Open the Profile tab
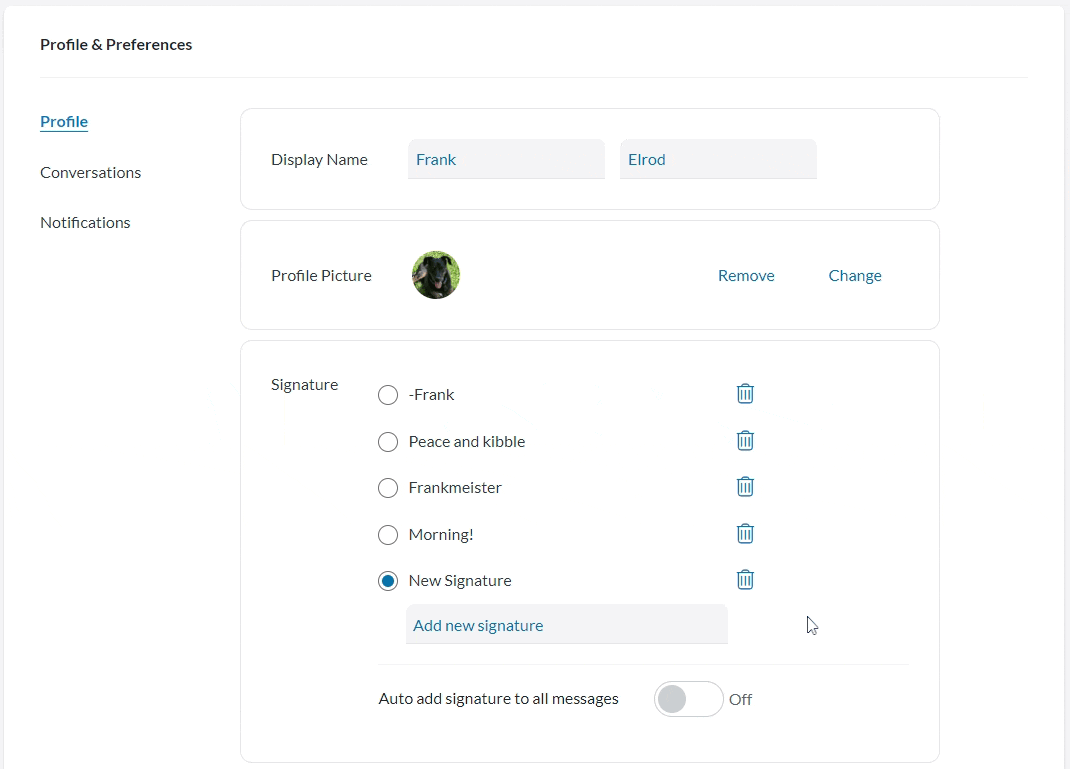 64,121
